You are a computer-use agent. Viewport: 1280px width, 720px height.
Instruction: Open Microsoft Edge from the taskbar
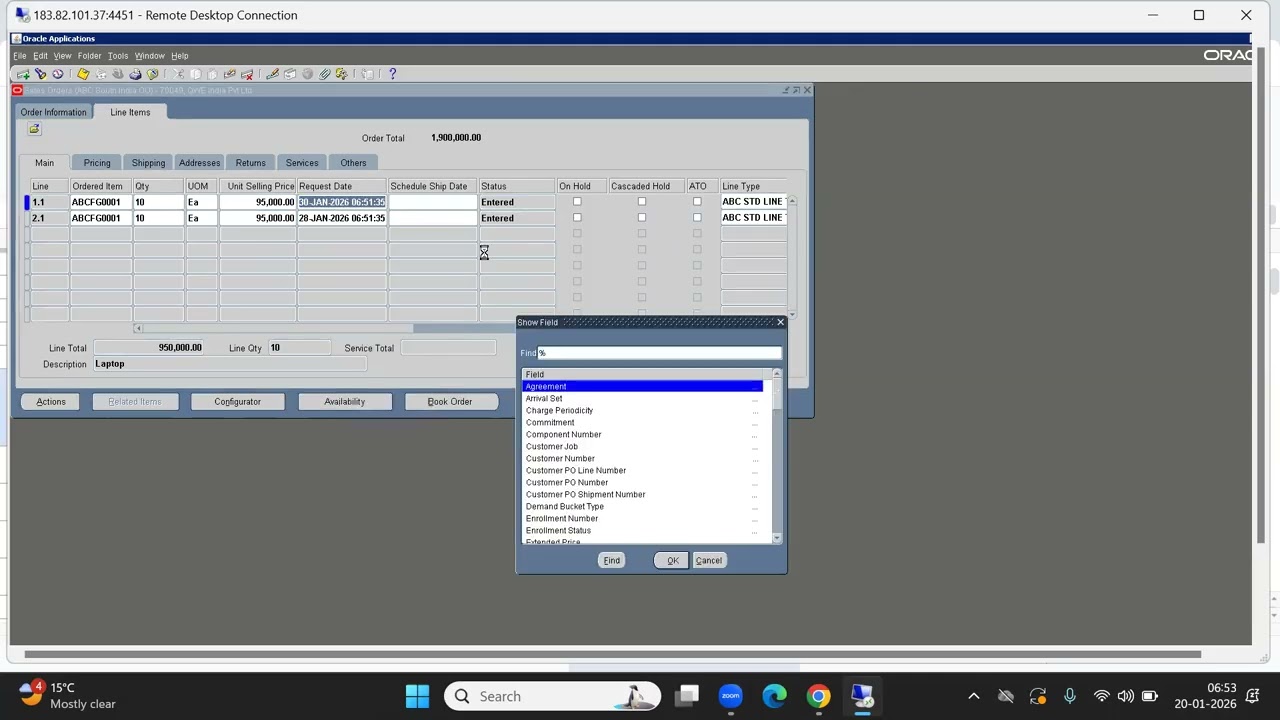[x=775, y=696]
